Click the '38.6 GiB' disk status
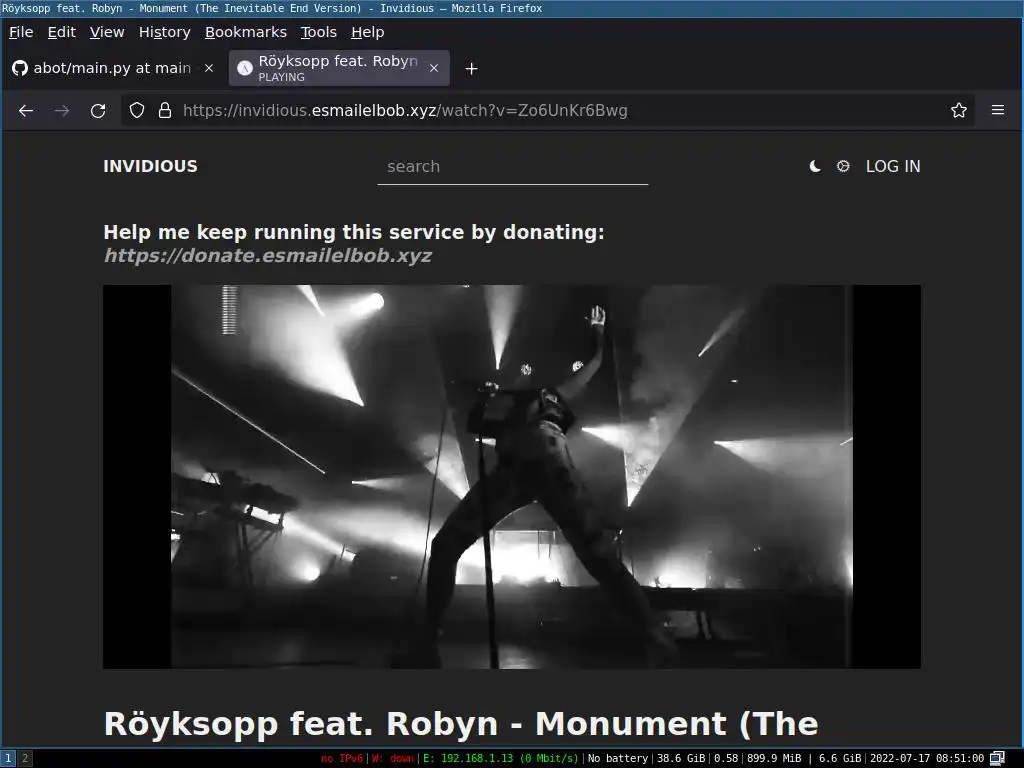This screenshot has width=1024, height=768. (x=681, y=758)
